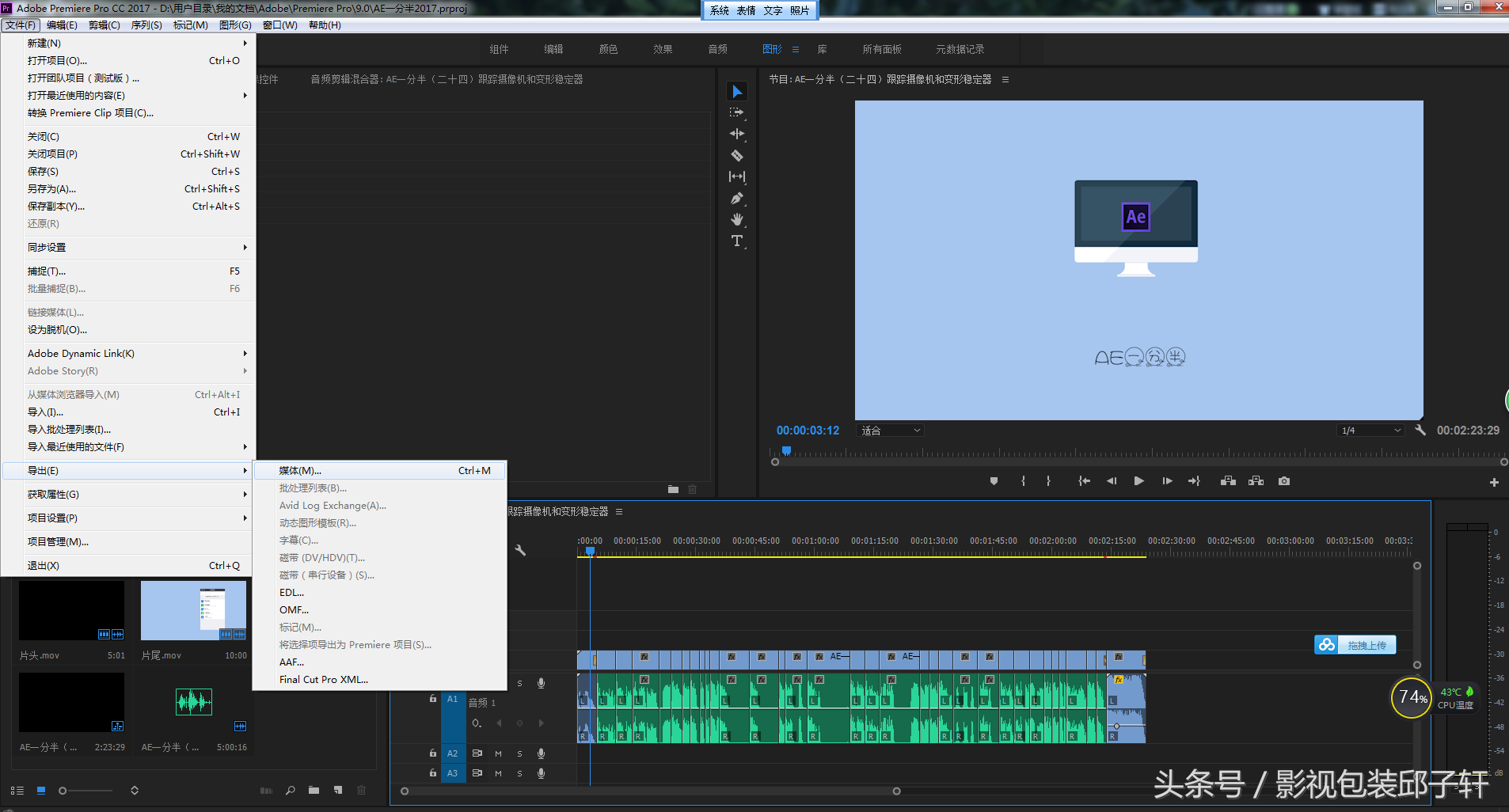Open the program monitor button editor plus
This screenshot has height=812, width=1509.
pos(1494,482)
